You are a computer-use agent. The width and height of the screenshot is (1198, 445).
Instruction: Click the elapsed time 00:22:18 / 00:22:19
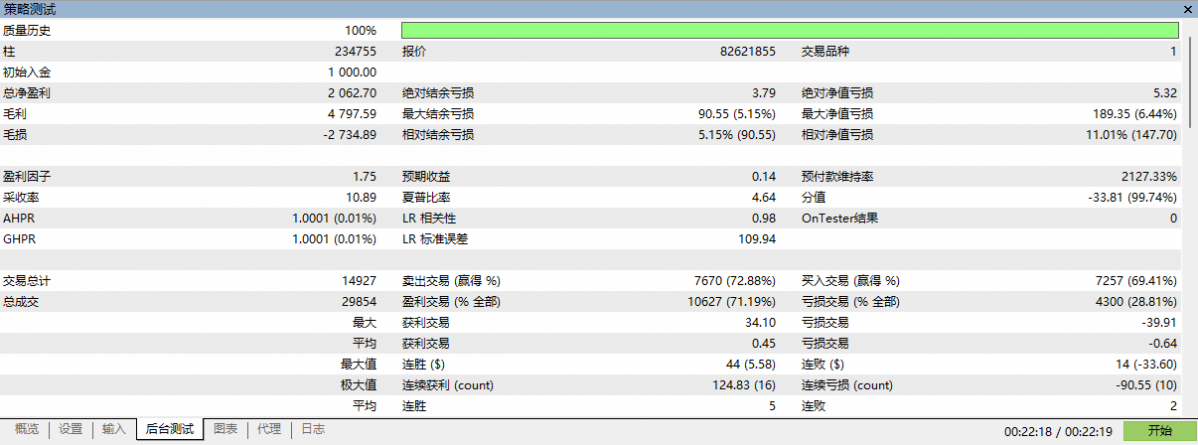(1058, 431)
